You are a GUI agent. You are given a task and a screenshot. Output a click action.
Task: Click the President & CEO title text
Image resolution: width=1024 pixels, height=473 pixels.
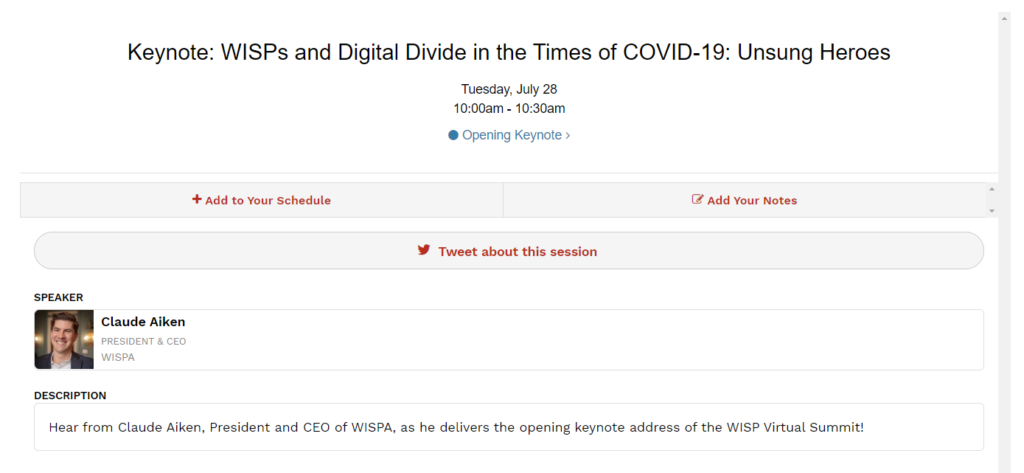click(x=144, y=341)
